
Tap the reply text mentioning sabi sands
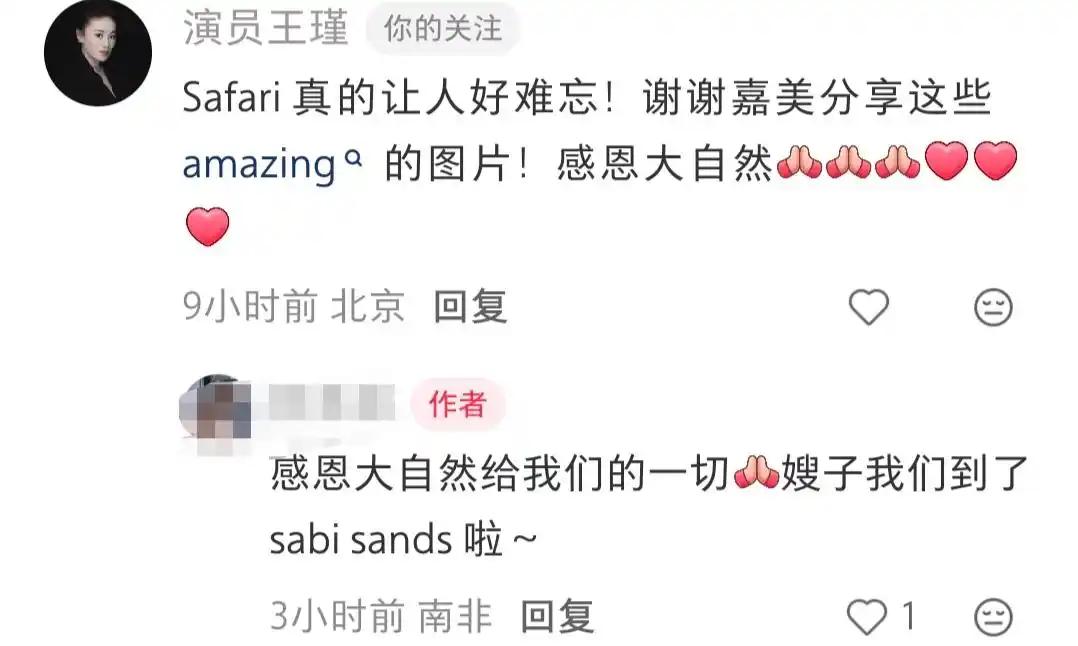(x=648, y=506)
